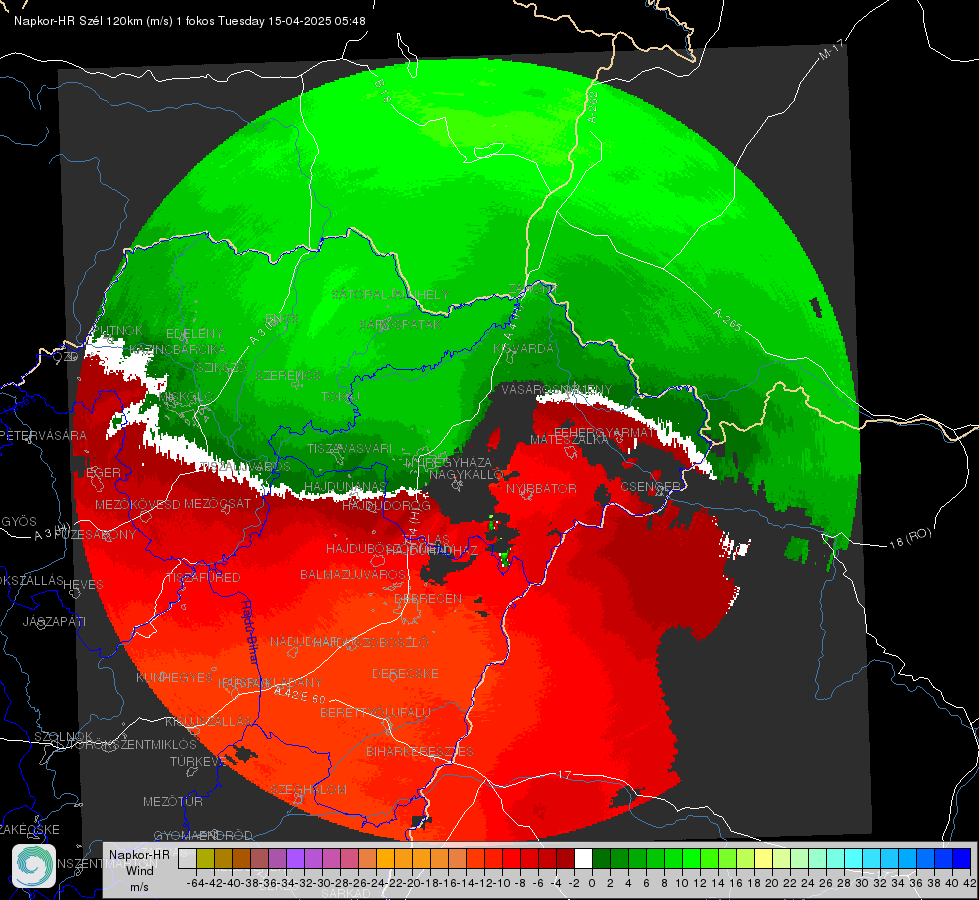Image resolution: width=979 pixels, height=900 pixels.
Task: Click the PETERVASARA town label
Action: coord(44,435)
